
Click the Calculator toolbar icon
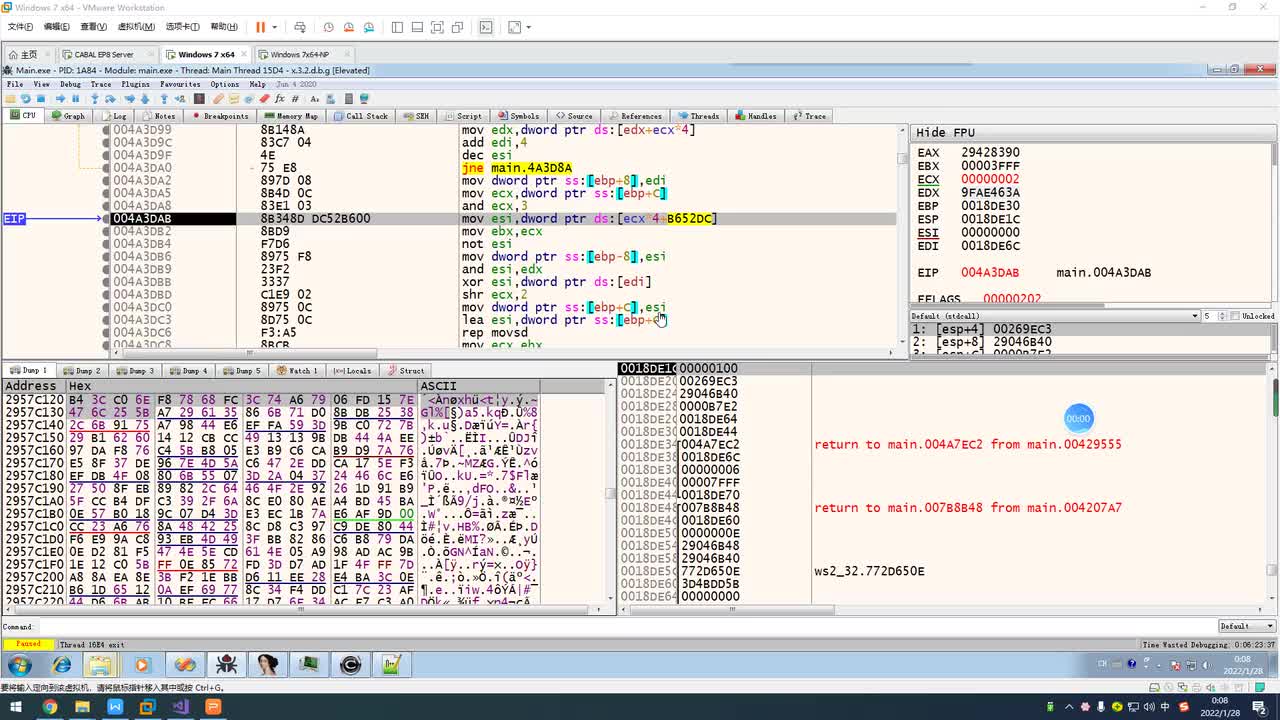349,99
